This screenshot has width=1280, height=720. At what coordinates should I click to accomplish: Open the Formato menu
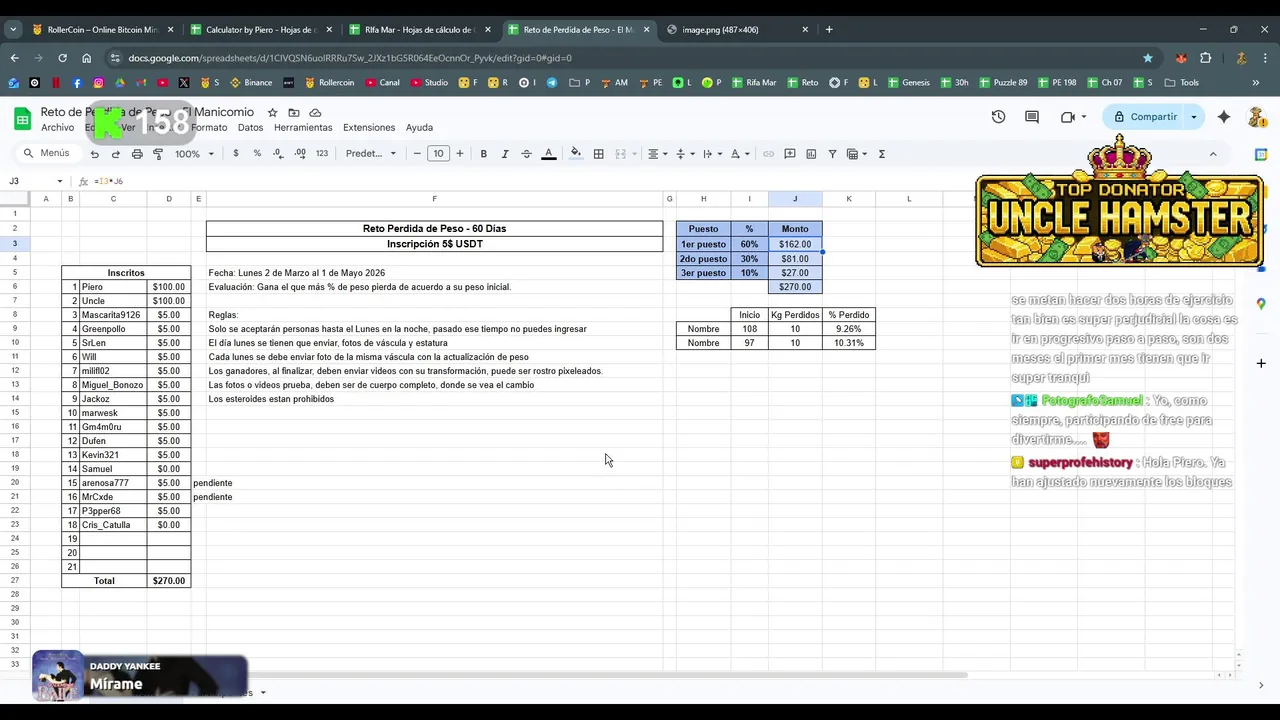tap(209, 127)
